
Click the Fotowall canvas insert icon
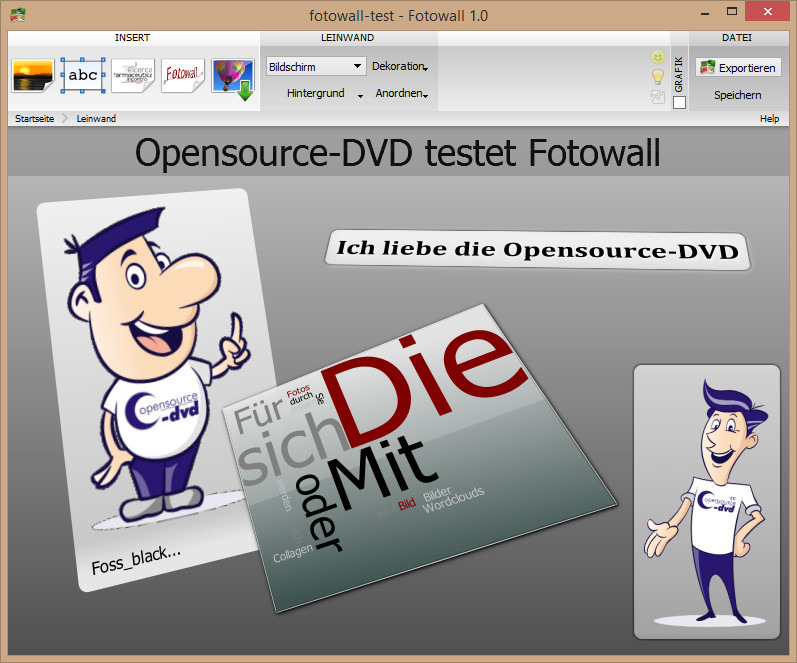point(183,76)
